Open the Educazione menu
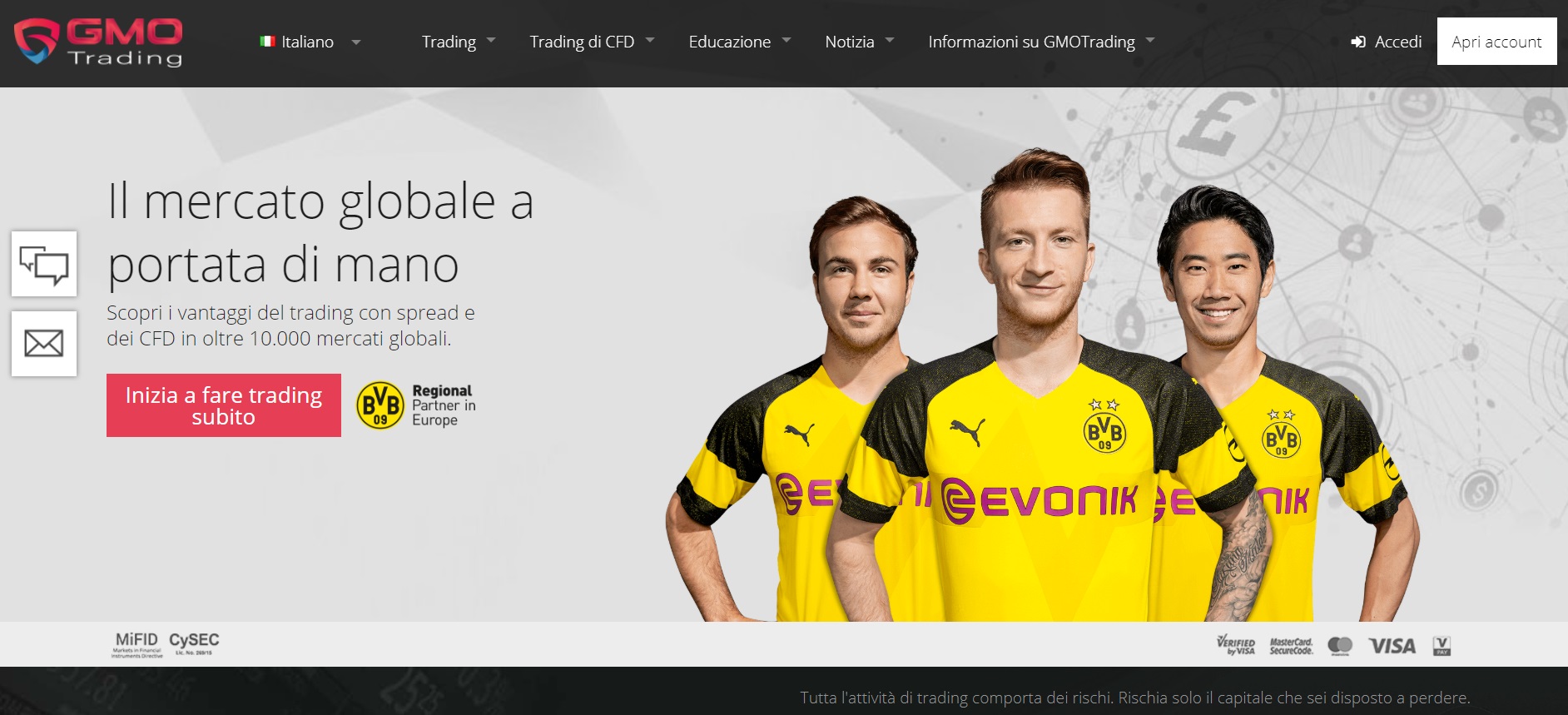Screen dimensions: 1568x715 739,42
